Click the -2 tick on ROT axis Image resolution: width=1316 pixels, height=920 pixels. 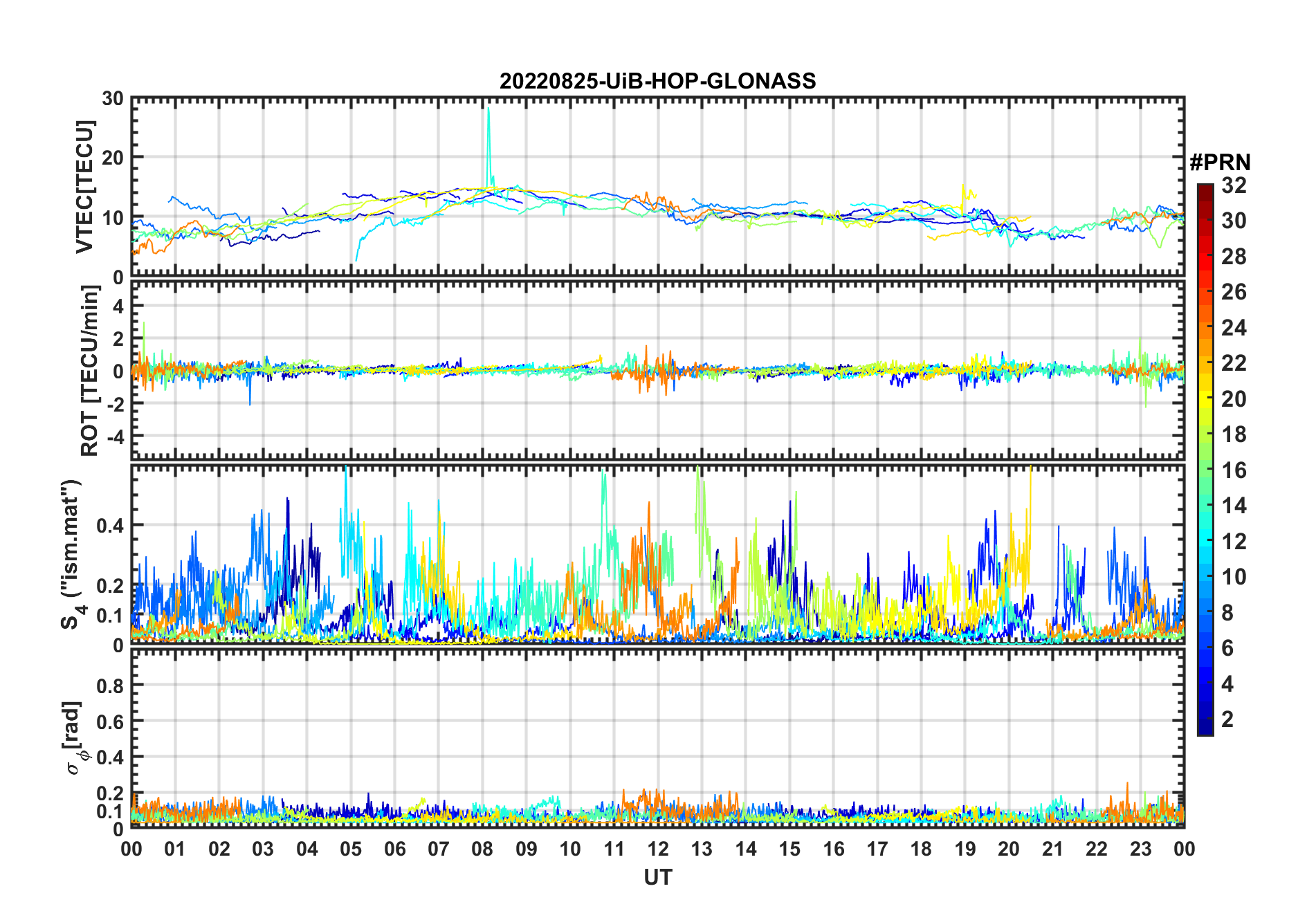tap(114, 404)
